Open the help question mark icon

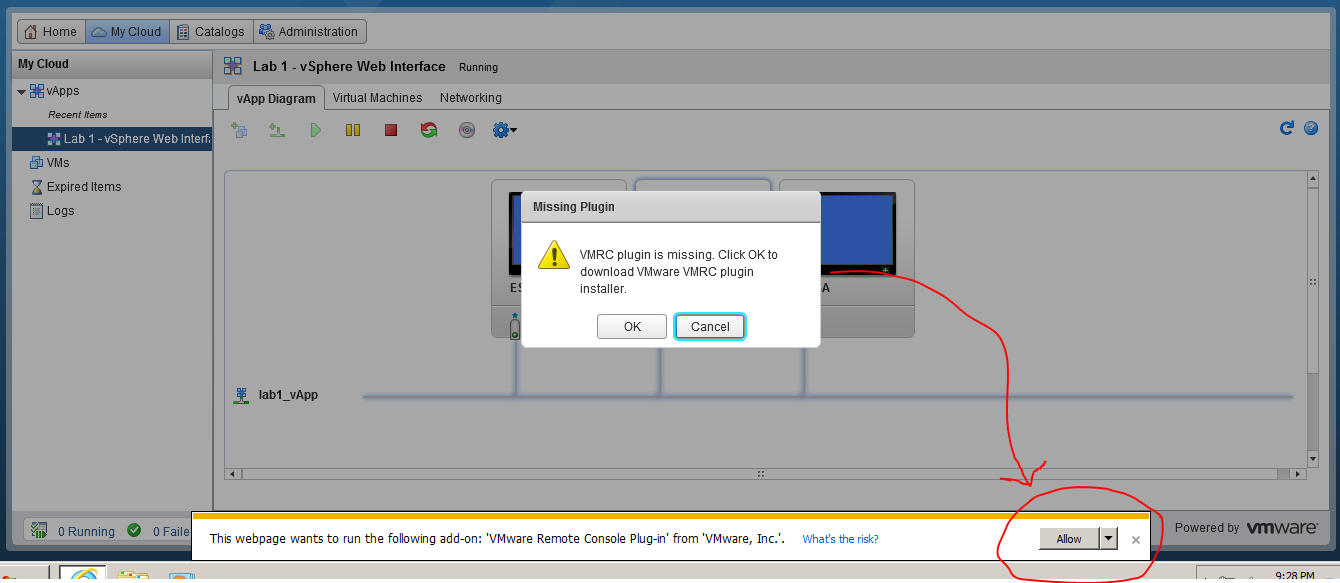click(1310, 128)
